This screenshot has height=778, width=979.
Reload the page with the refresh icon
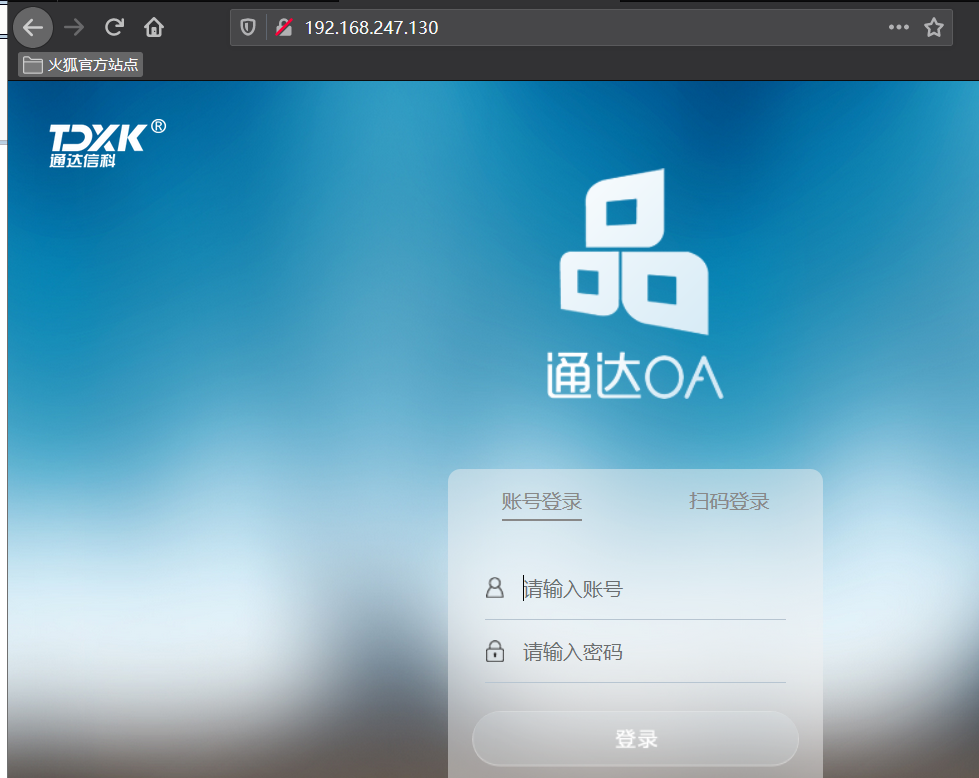114,27
